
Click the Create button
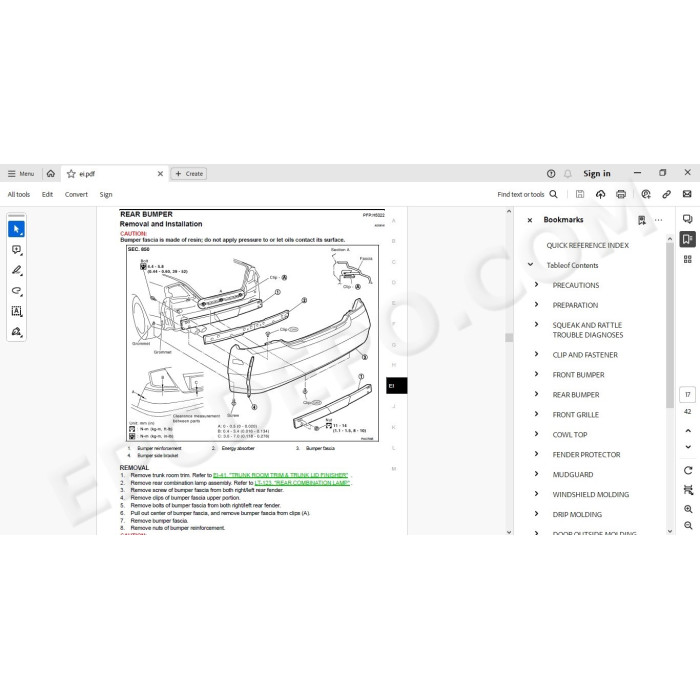189,174
